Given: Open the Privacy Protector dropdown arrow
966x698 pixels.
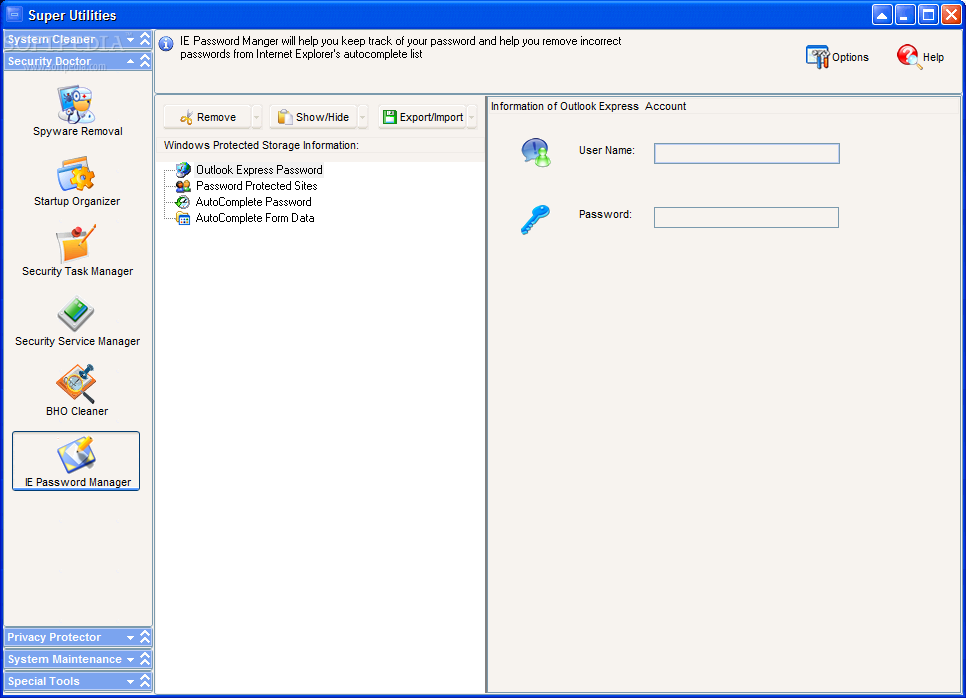Looking at the screenshot, I should click(x=131, y=638).
